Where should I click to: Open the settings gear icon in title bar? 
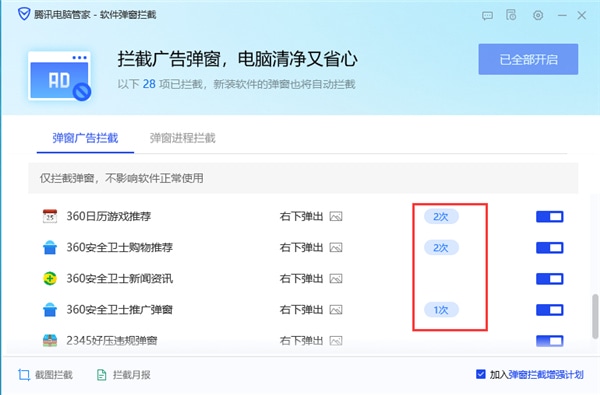click(x=538, y=15)
